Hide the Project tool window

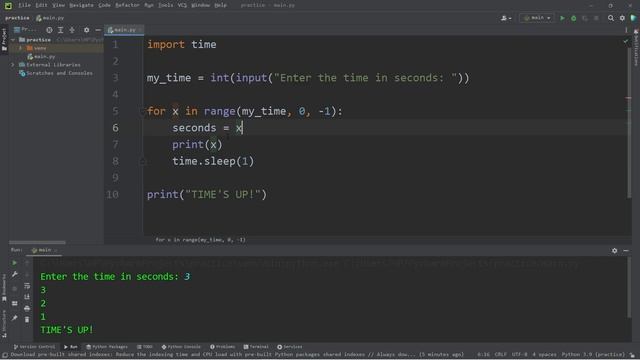pyautogui.click(x=98, y=30)
